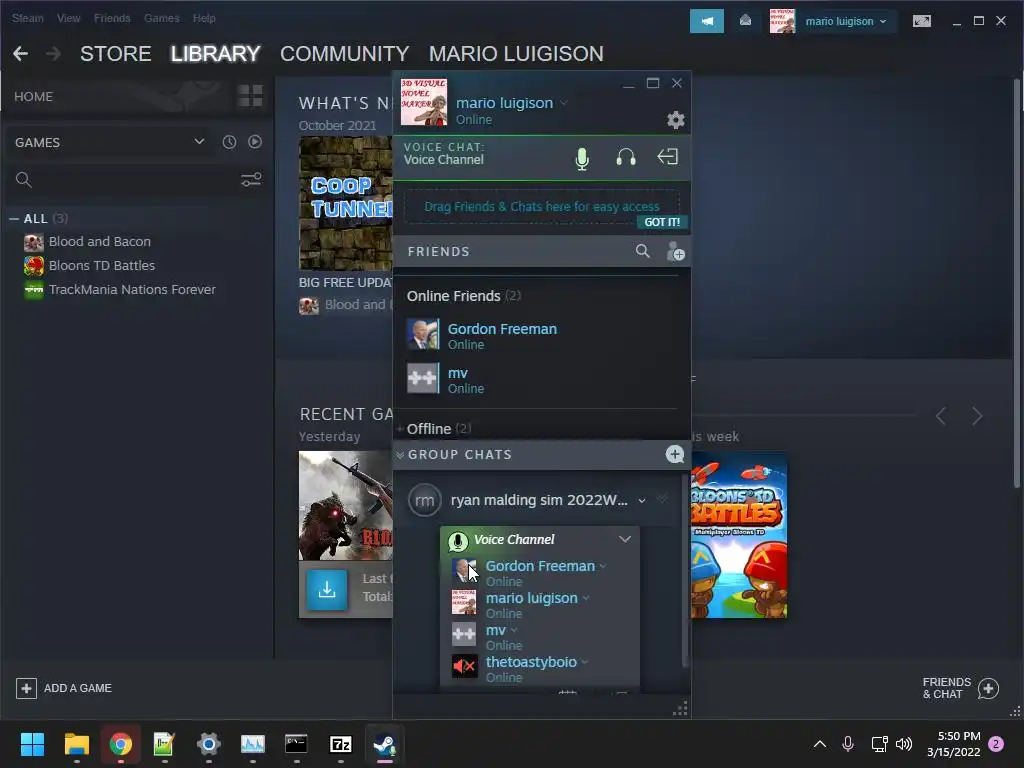Open mv voice member dropdown
The height and width of the screenshot is (768, 1024).
[514, 630]
